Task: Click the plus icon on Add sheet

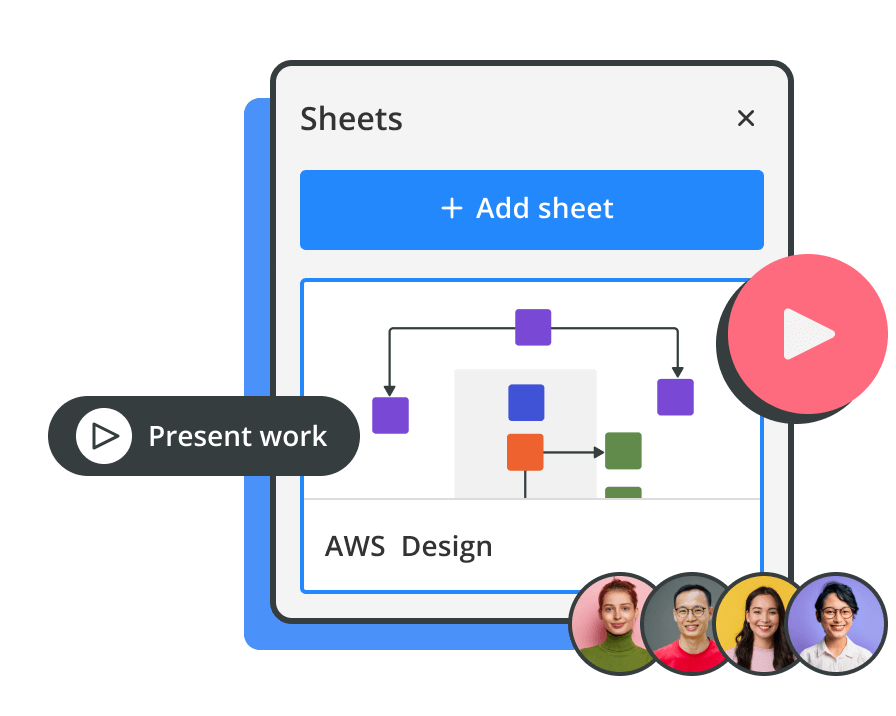Action: pos(452,208)
